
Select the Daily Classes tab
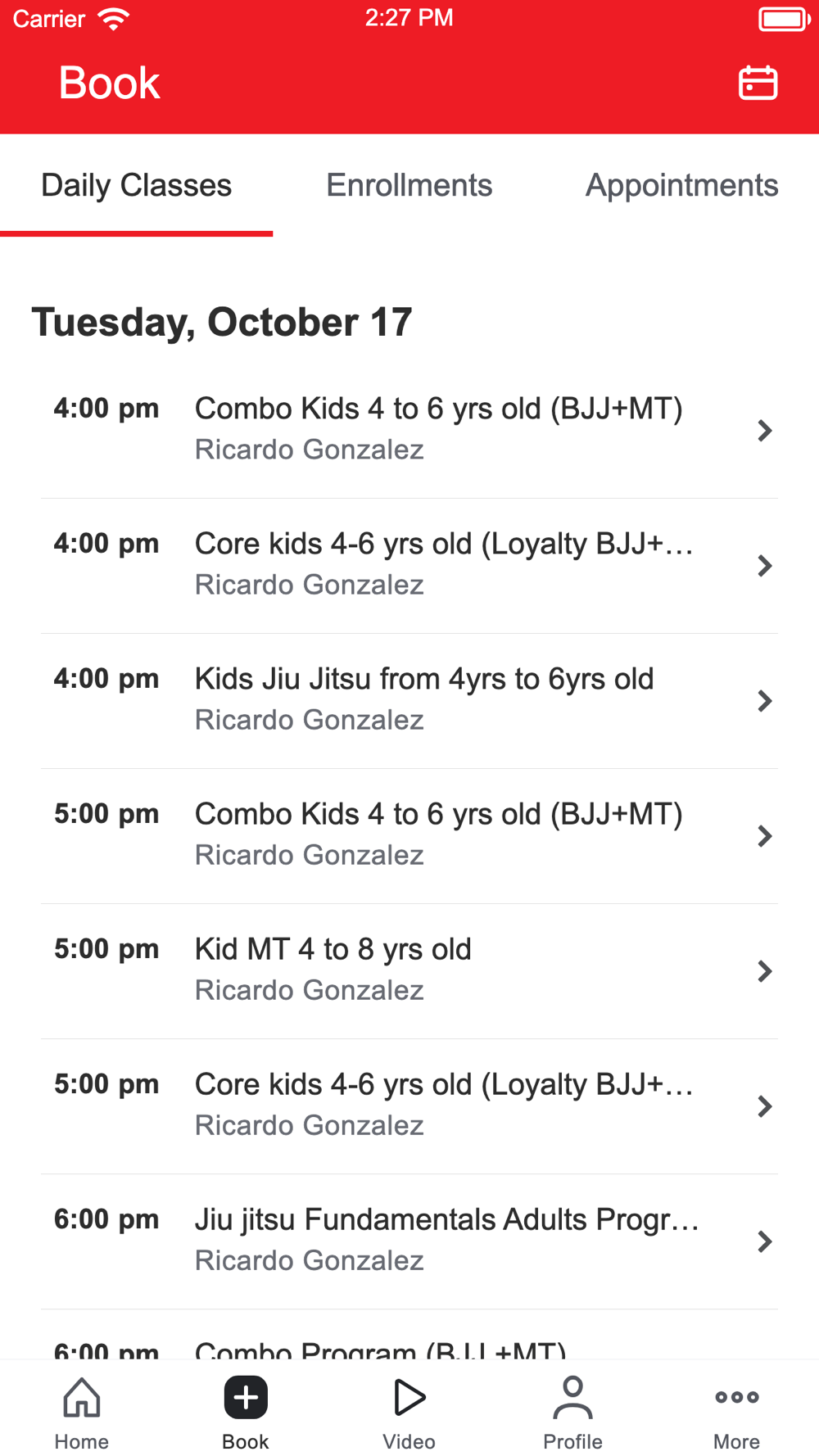pyautogui.click(x=137, y=185)
